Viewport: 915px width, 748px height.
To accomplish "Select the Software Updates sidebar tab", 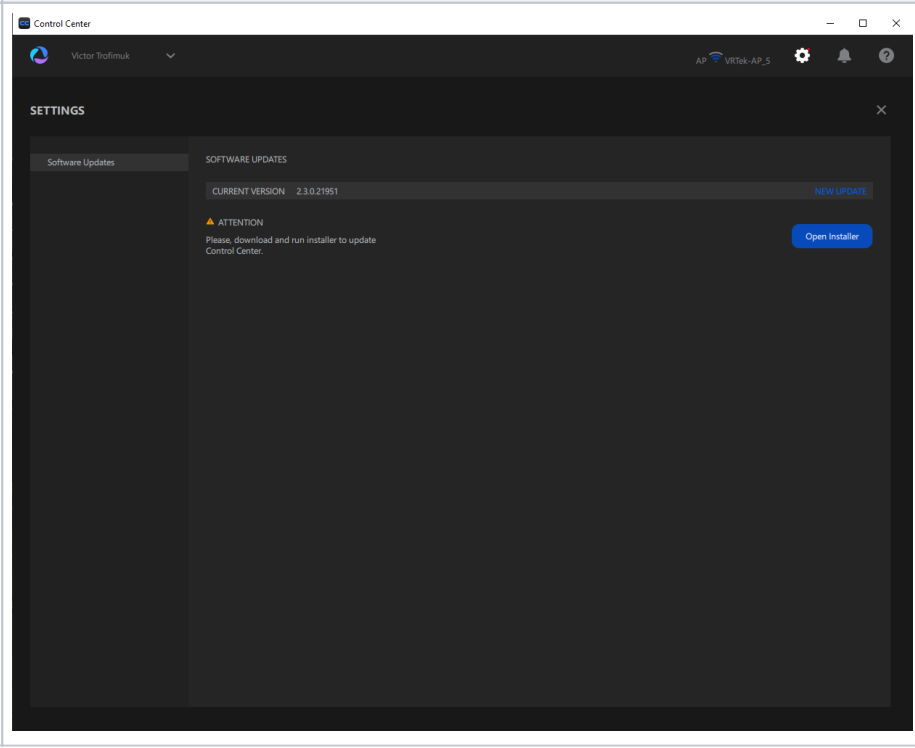I will (x=109, y=162).
